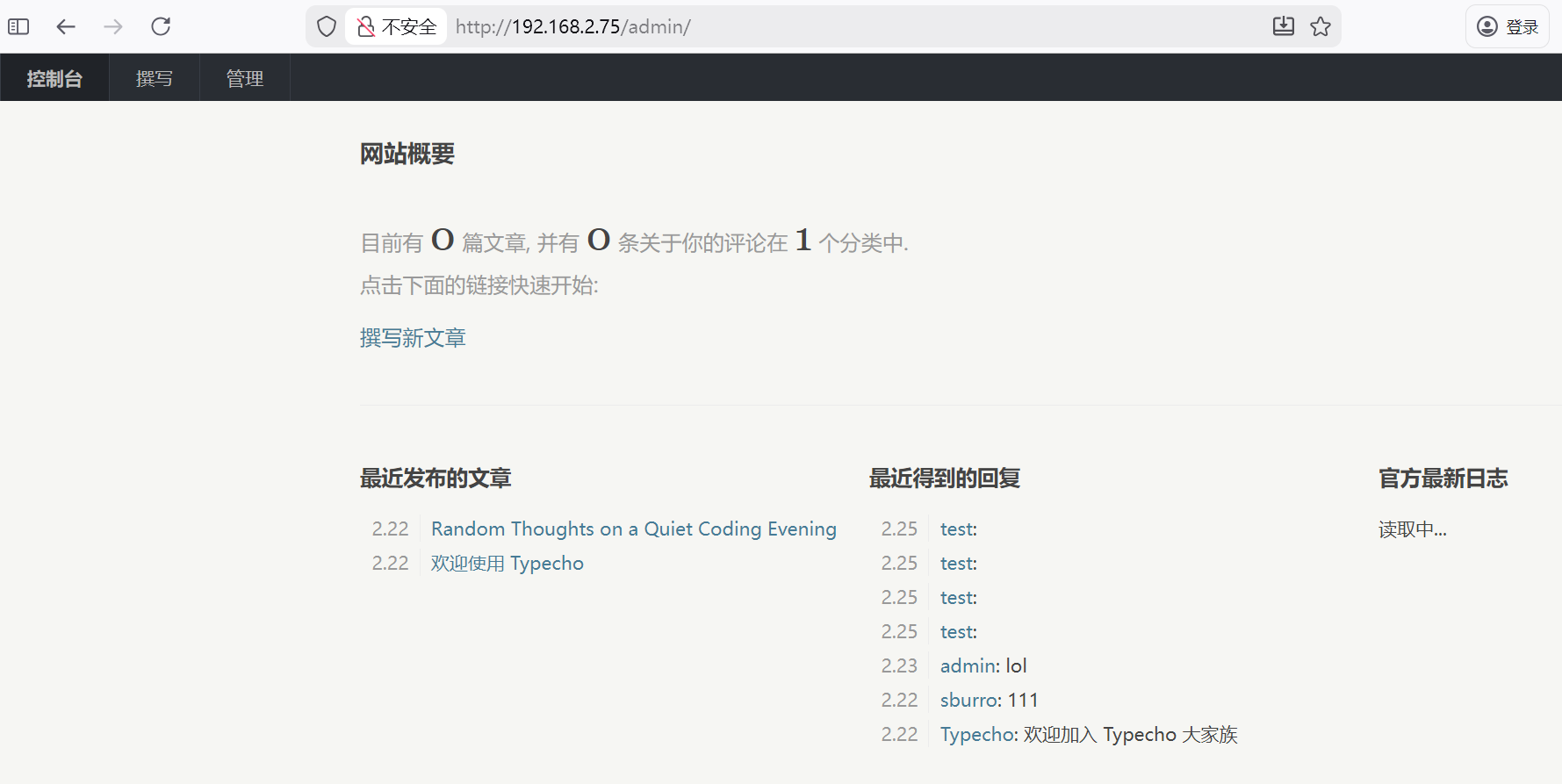
Task: Expand the 管理 menu in navigation bar
Action: 245,78
